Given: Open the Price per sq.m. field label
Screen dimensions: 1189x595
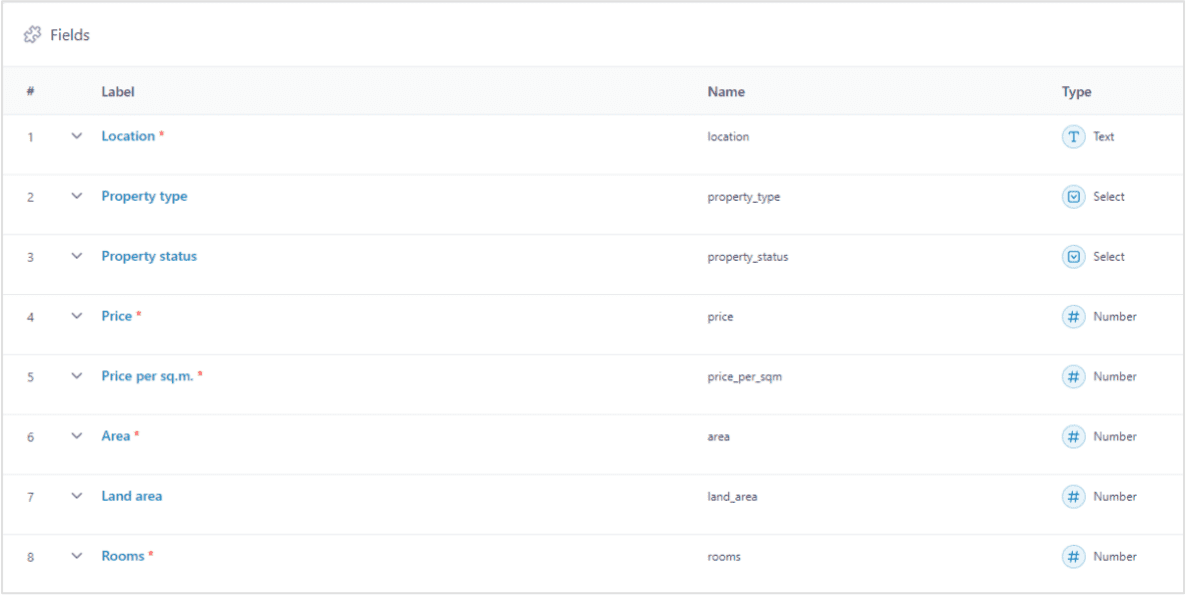Looking at the screenshot, I should pyautogui.click(x=147, y=376).
